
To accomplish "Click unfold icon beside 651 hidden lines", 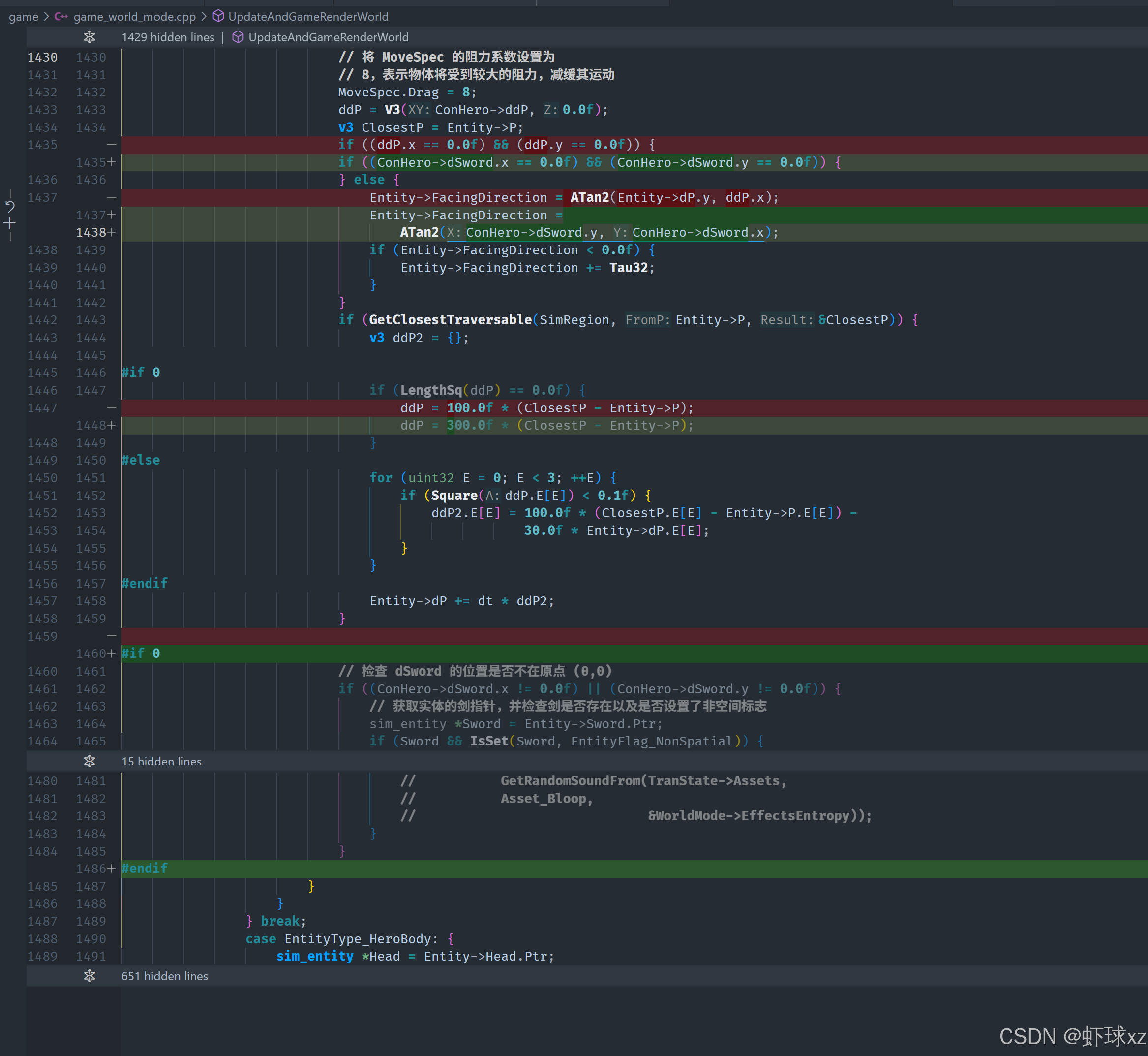I will (x=90, y=976).
